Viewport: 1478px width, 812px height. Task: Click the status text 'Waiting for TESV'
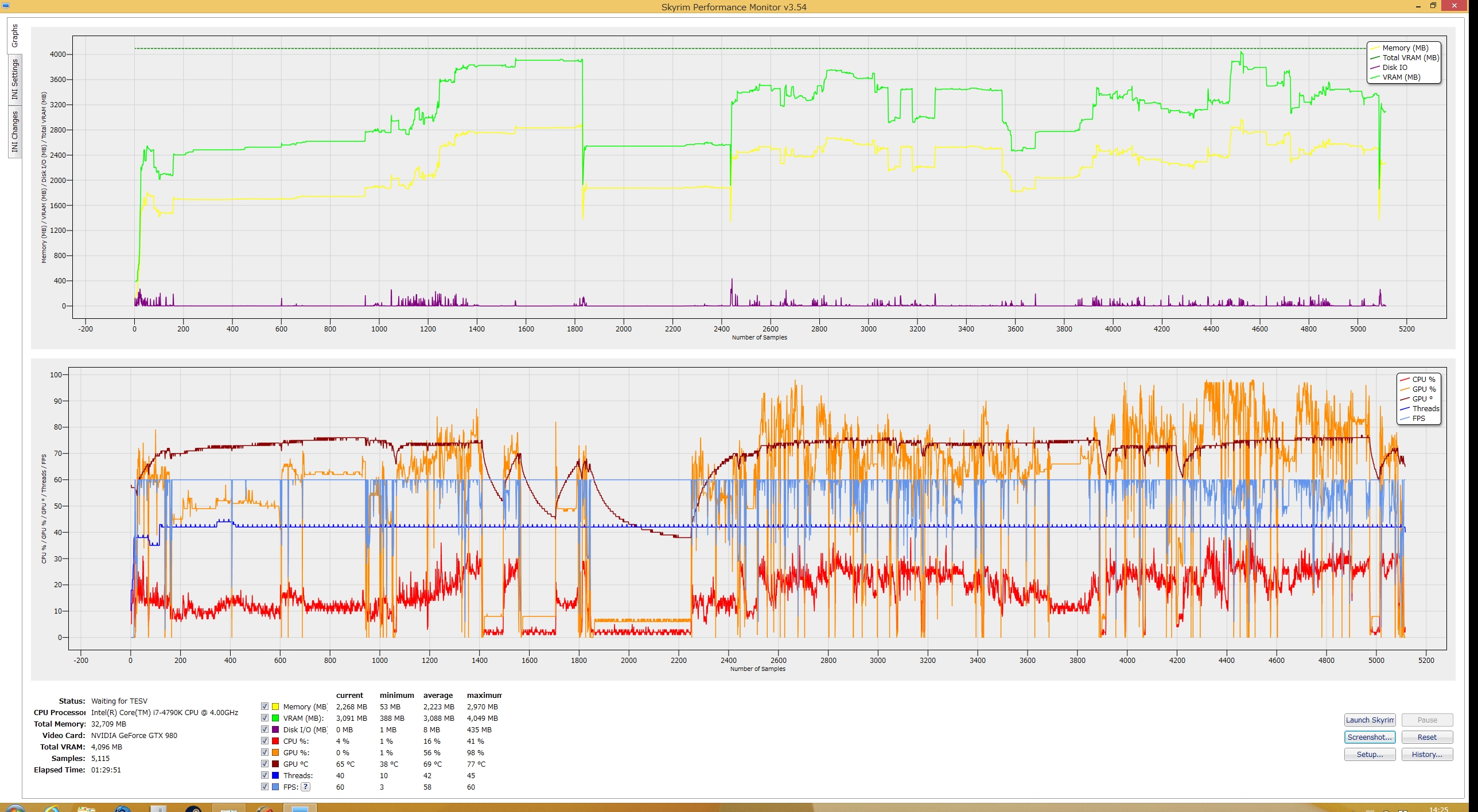coord(119,701)
